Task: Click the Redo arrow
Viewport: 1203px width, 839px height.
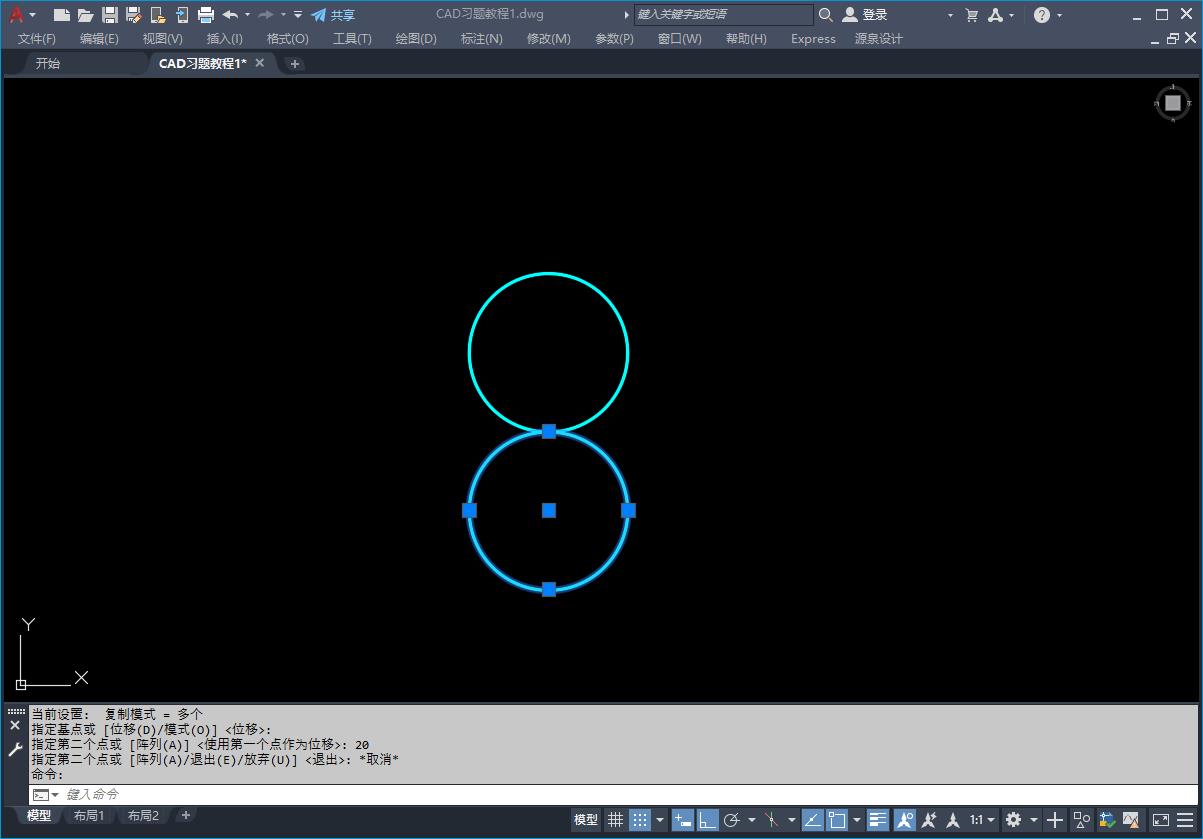Action: point(266,15)
